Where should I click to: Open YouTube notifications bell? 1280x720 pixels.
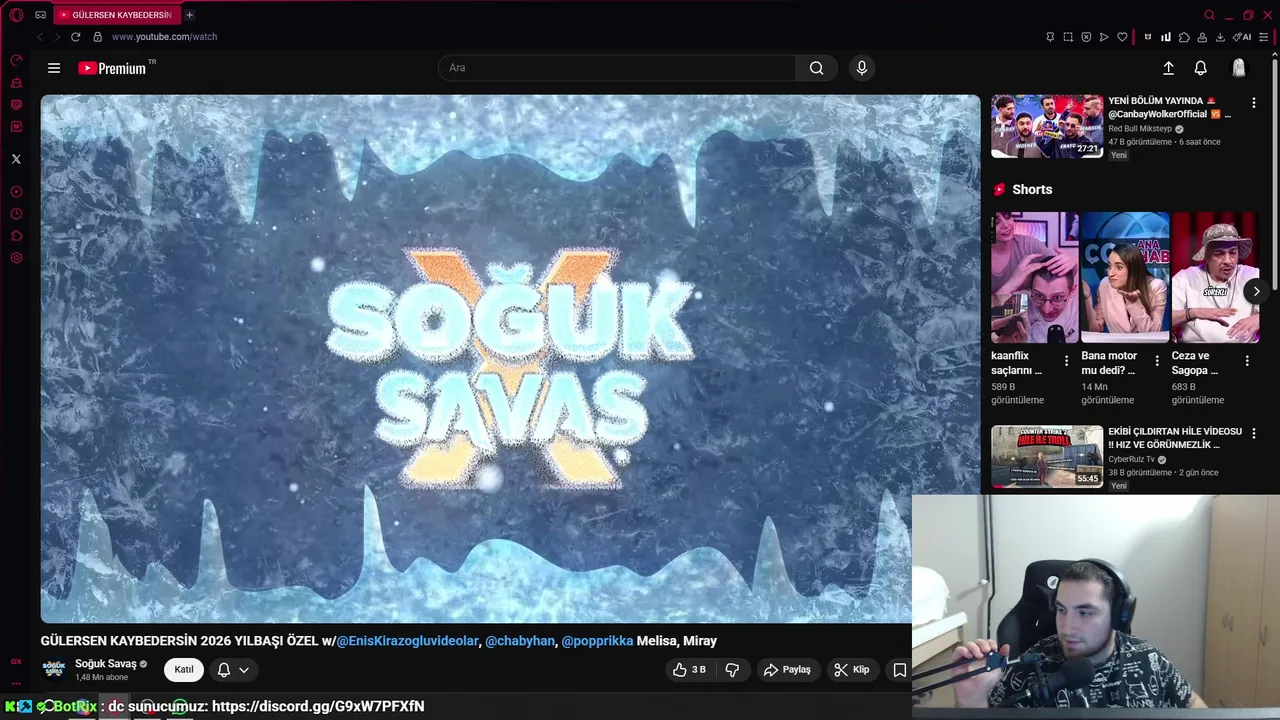pos(1200,68)
